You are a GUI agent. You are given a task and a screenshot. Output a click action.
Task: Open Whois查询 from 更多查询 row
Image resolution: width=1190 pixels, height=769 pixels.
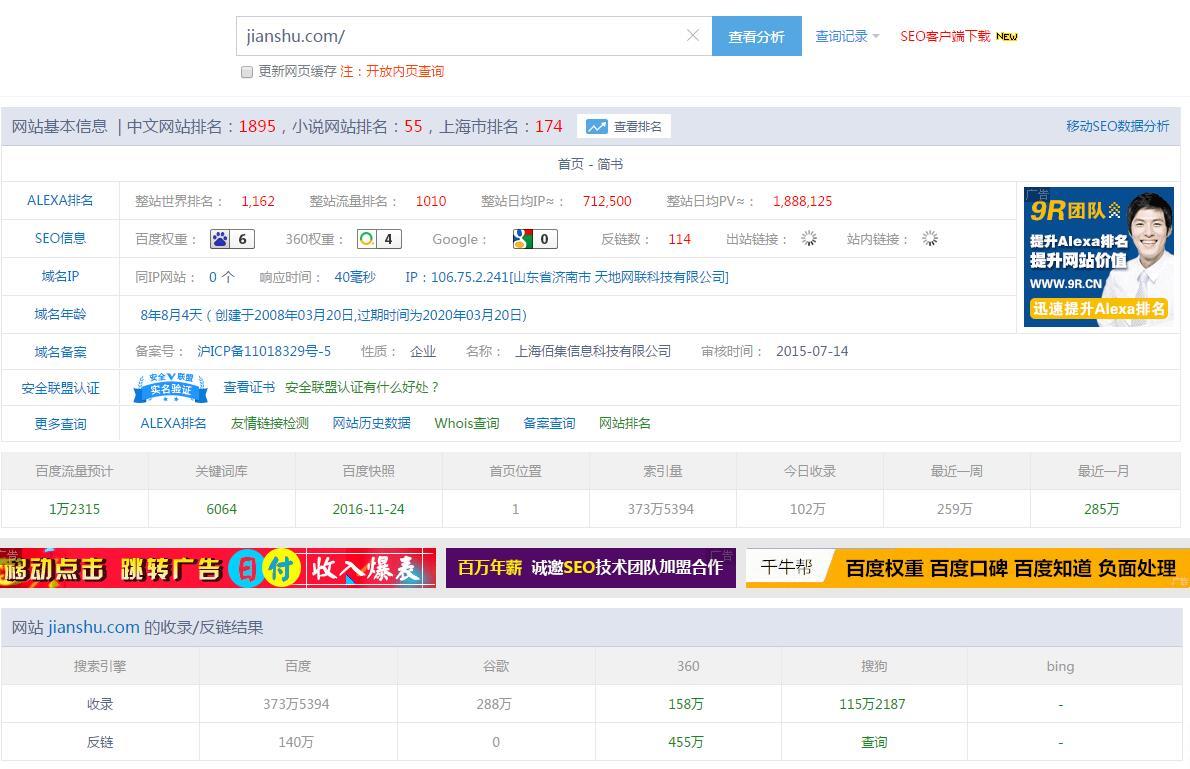click(466, 423)
